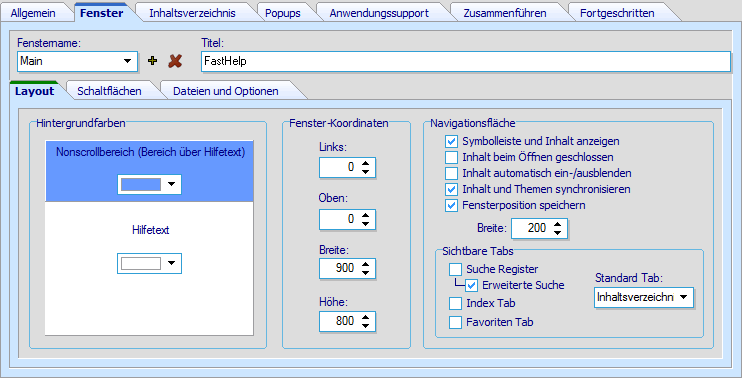The image size is (742, 378).
Task: Enable the Index Tab checkbox
Action: [x=455, y=303]
